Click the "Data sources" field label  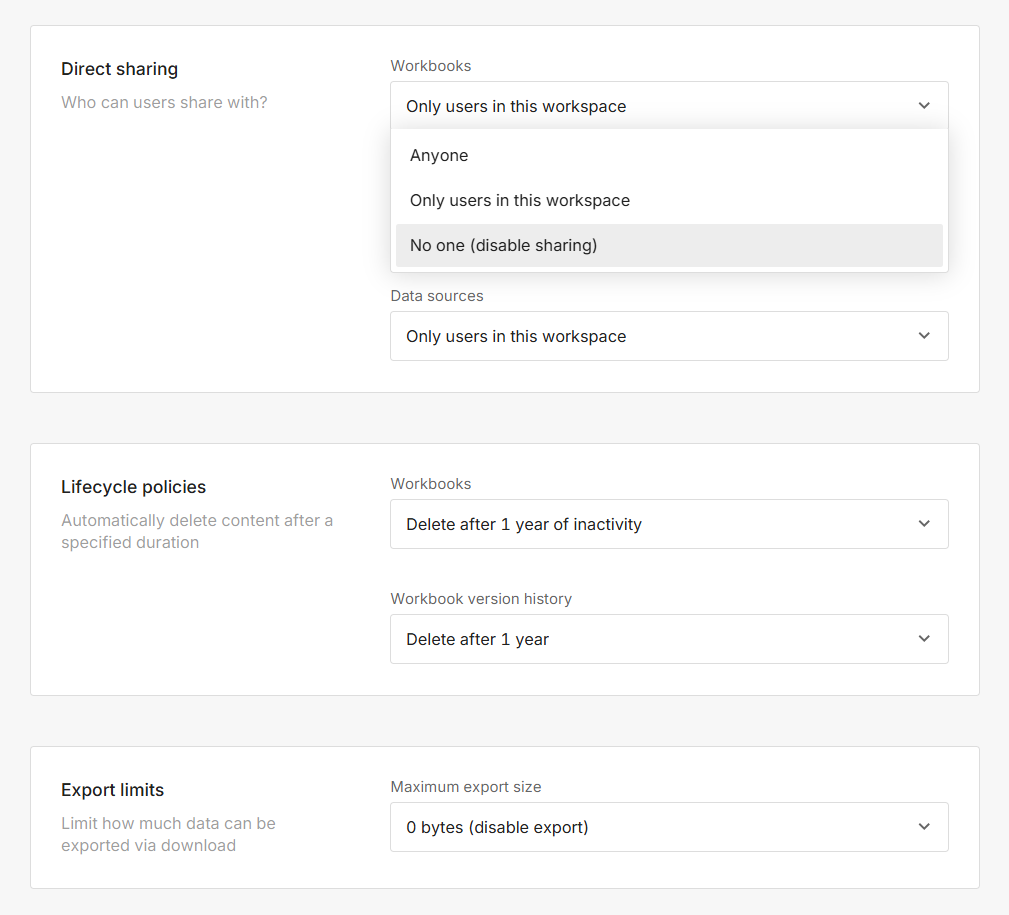click(436, 296)
